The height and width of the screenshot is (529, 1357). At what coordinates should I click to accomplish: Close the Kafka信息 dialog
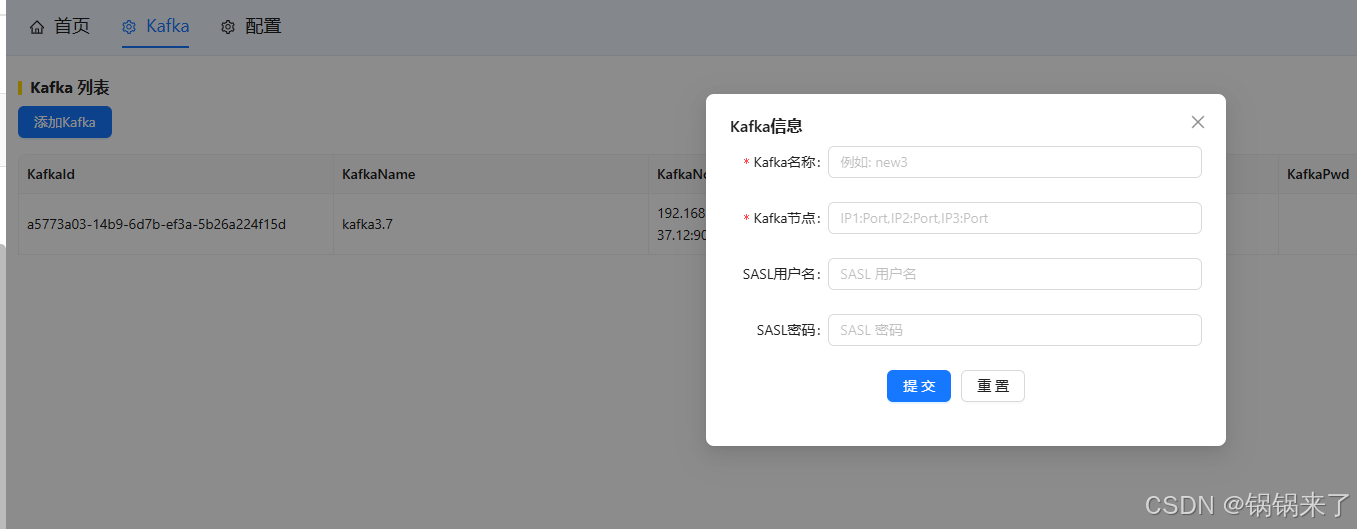pyautogui.click(x=1198, y=122)
